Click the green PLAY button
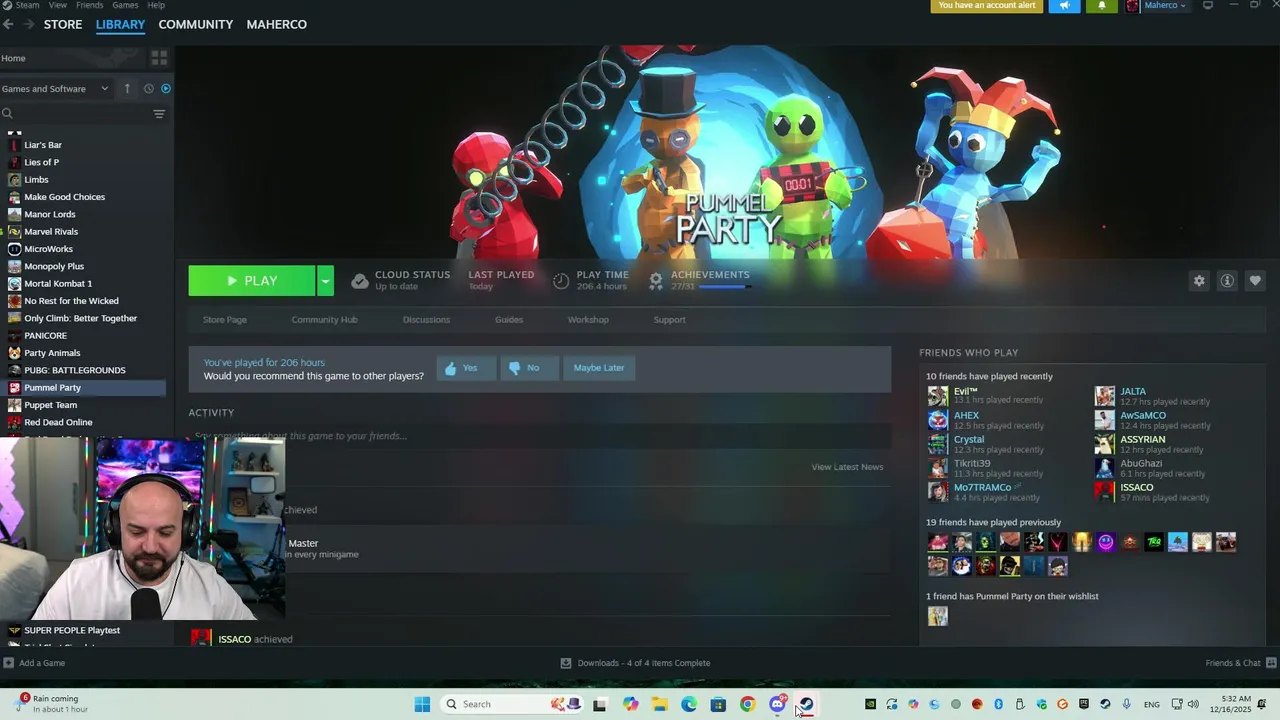This screenshot has width=1280, height=720. coord(252,281)
